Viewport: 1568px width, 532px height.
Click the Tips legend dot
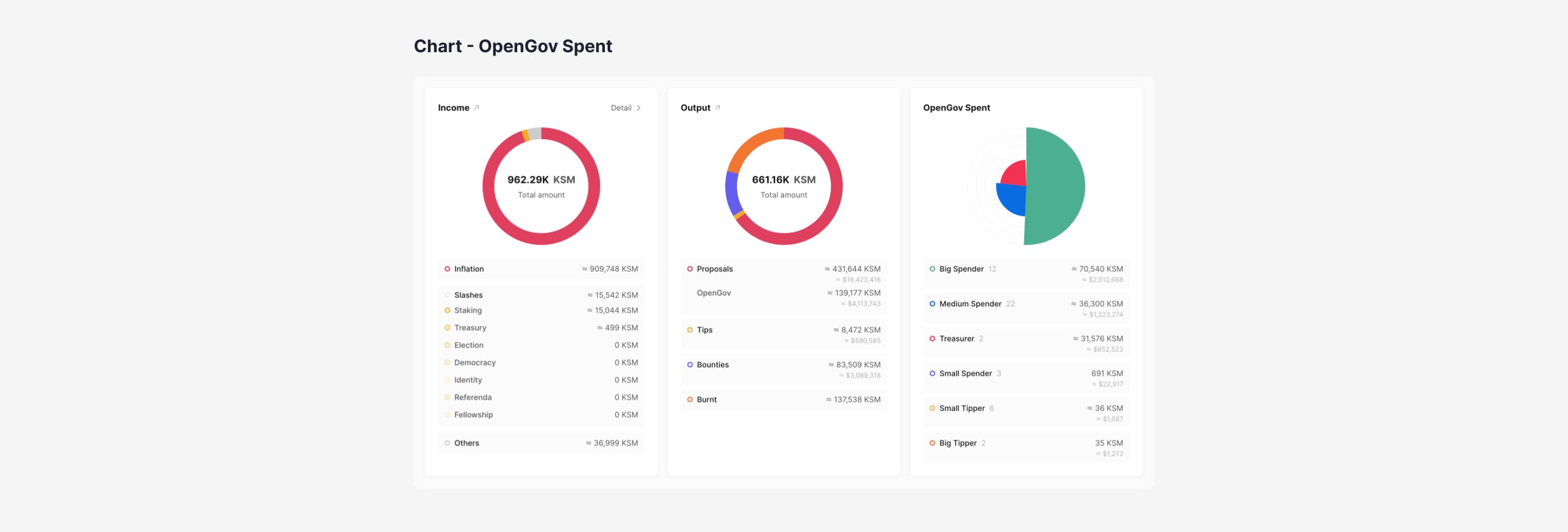pos(690,330)
